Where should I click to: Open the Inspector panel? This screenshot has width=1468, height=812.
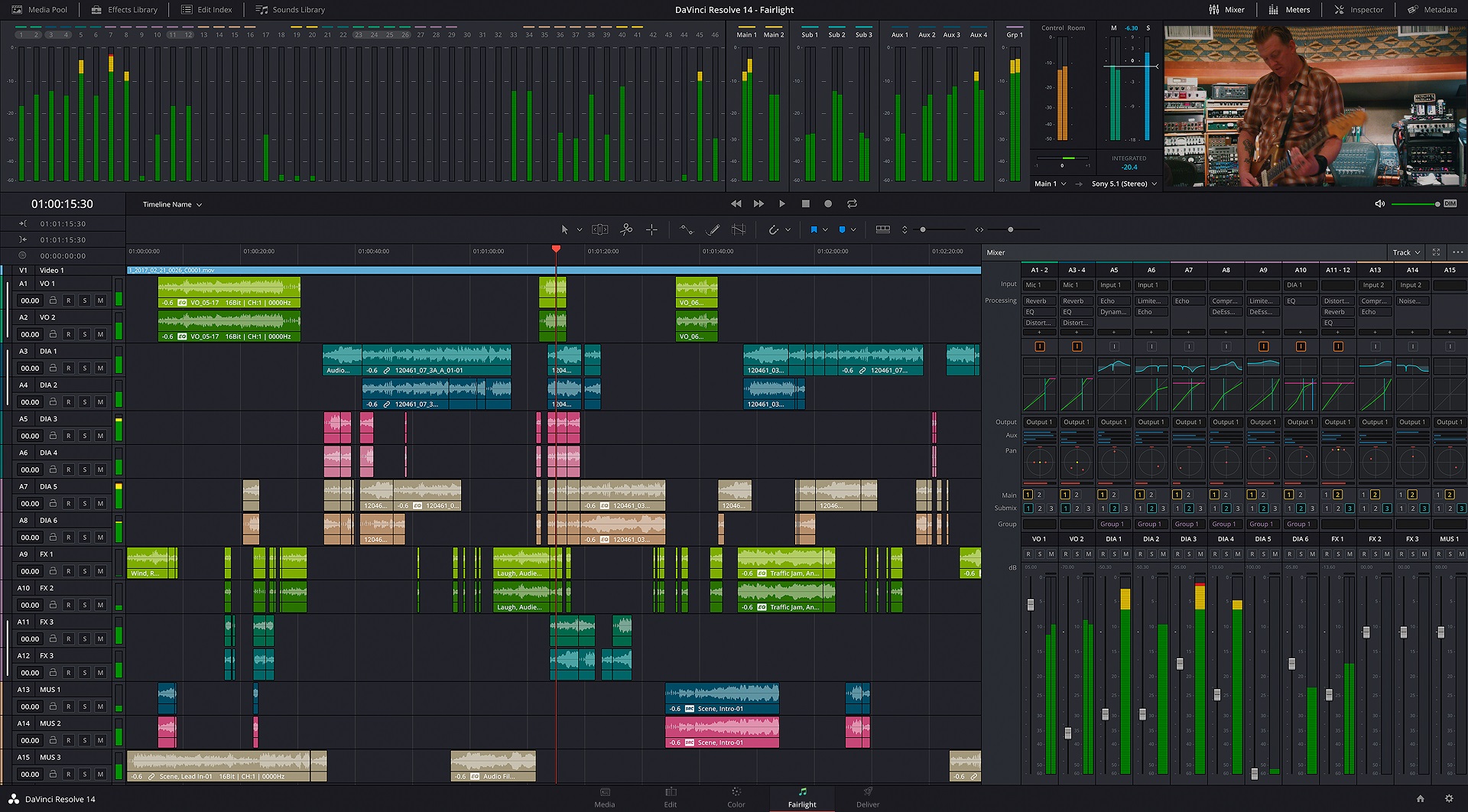pos(1359,10)
